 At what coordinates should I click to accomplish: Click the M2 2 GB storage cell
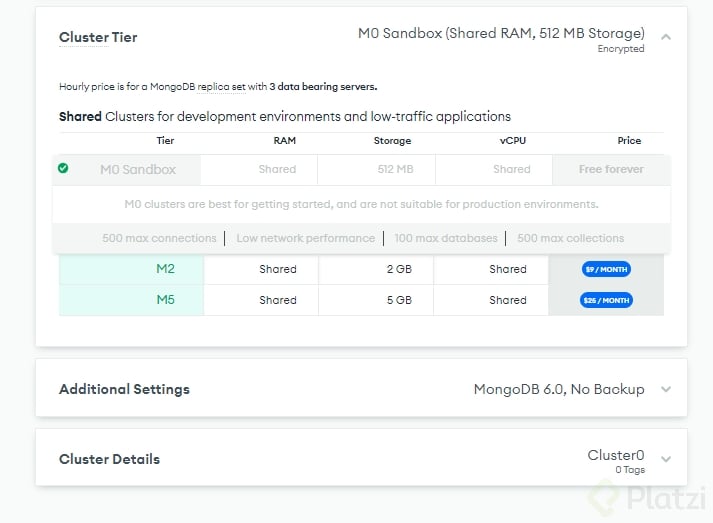tap(398, 269)
